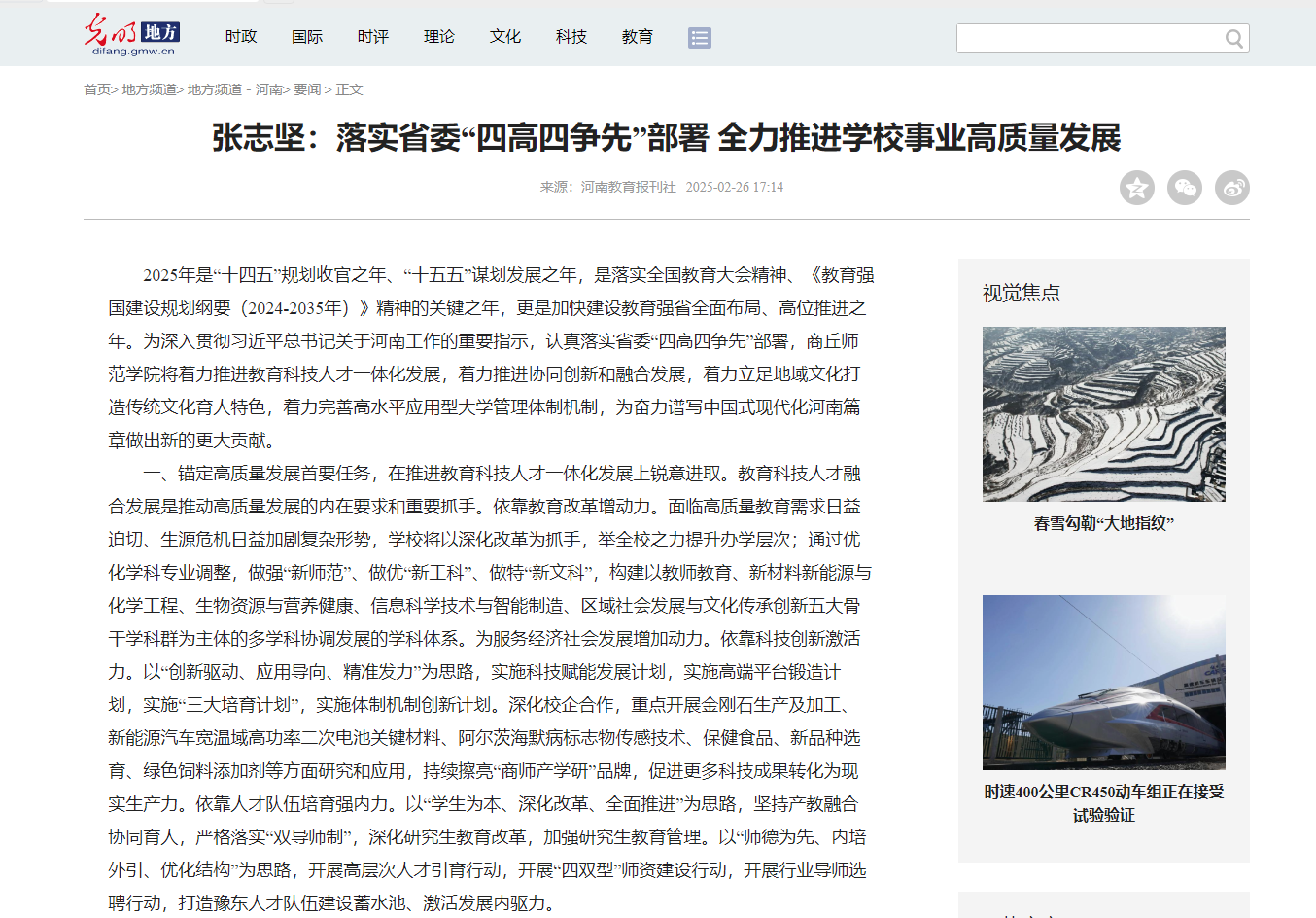The height and width of the screenshot is (918, 1316).
Task: Open the CR450 high-speed train thumbnail
Action: tap(1104, 683)
